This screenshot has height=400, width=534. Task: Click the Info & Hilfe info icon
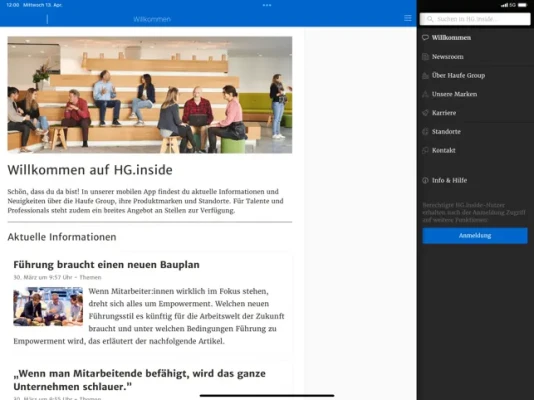pos(425,180)
